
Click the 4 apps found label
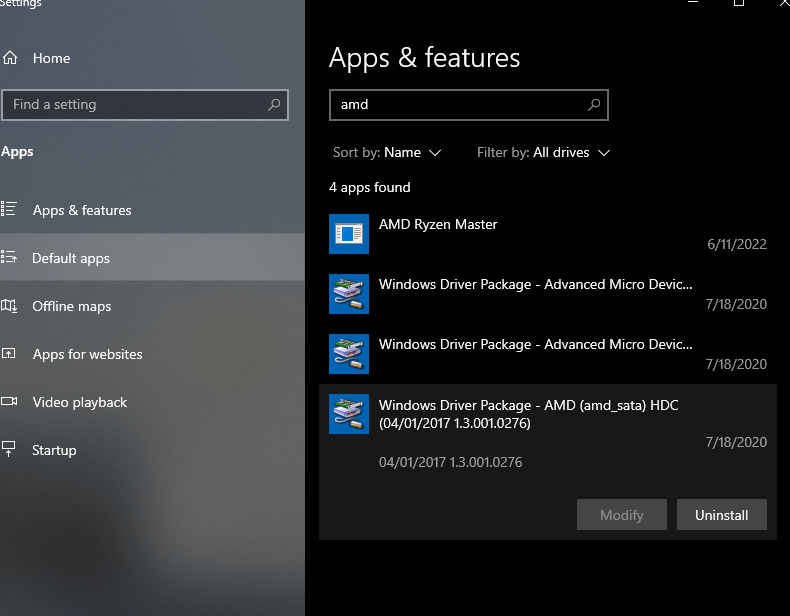(x=369, y=187)
